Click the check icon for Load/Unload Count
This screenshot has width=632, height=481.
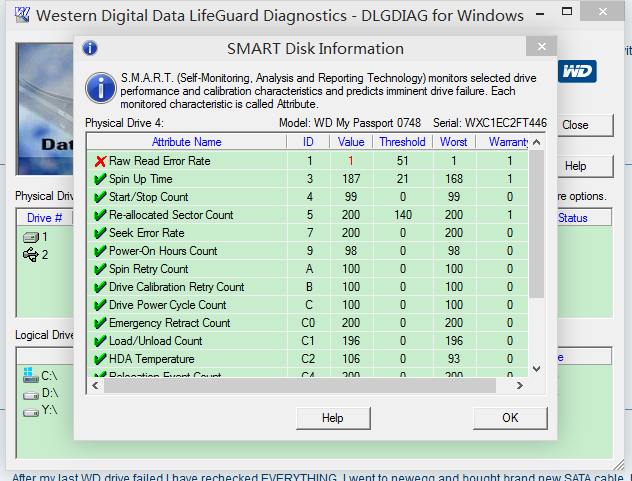tap(100, 341)
